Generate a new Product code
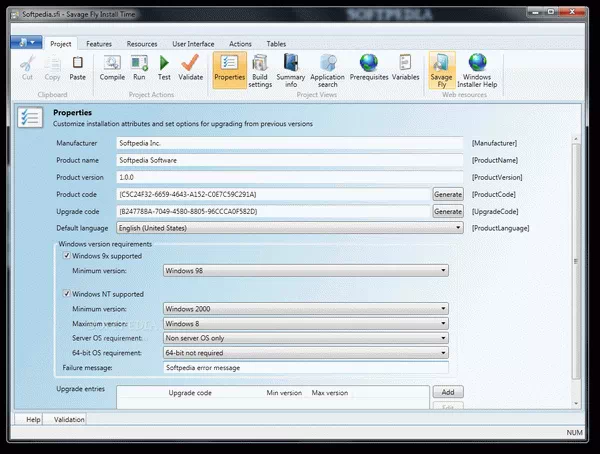 click(447, 194)
